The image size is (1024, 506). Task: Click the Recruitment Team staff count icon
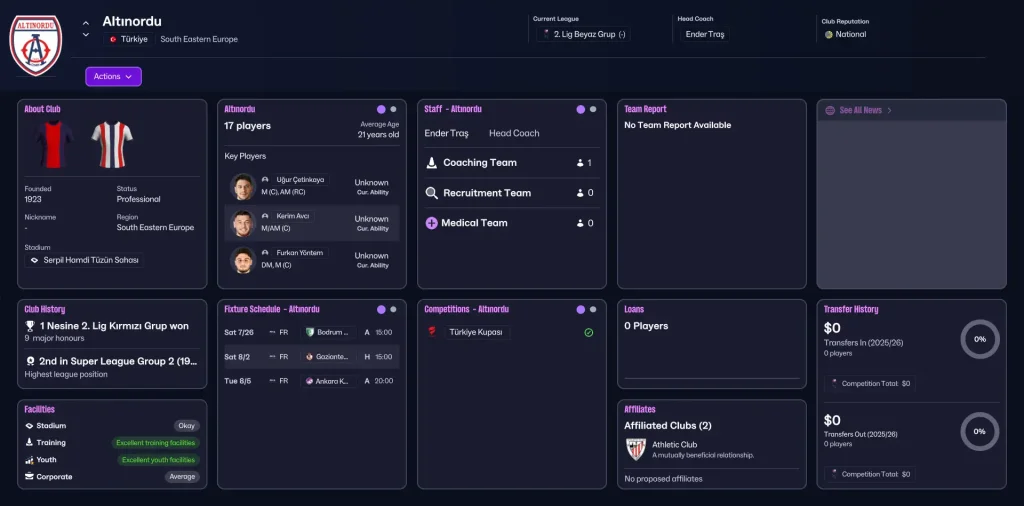point(580,193)
